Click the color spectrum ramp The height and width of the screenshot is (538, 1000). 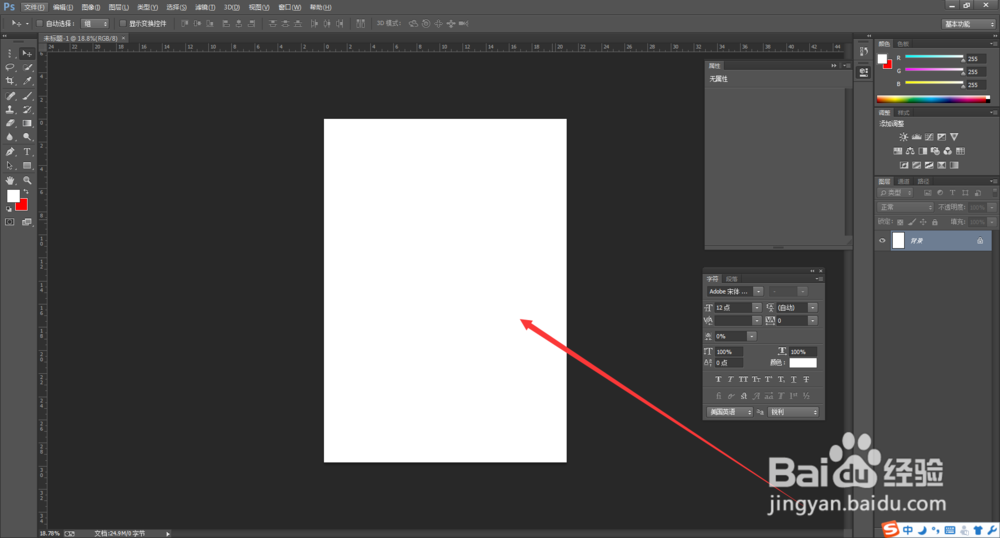(x=934, y=99)
